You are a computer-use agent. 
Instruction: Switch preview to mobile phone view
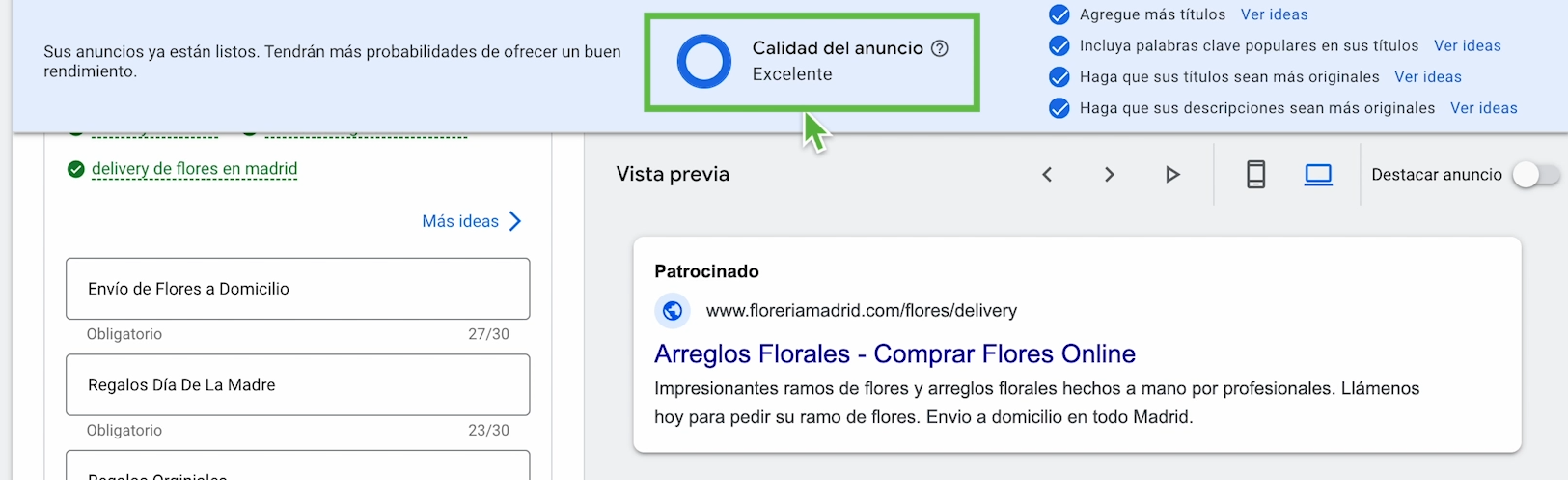[x=1255, y=175]
